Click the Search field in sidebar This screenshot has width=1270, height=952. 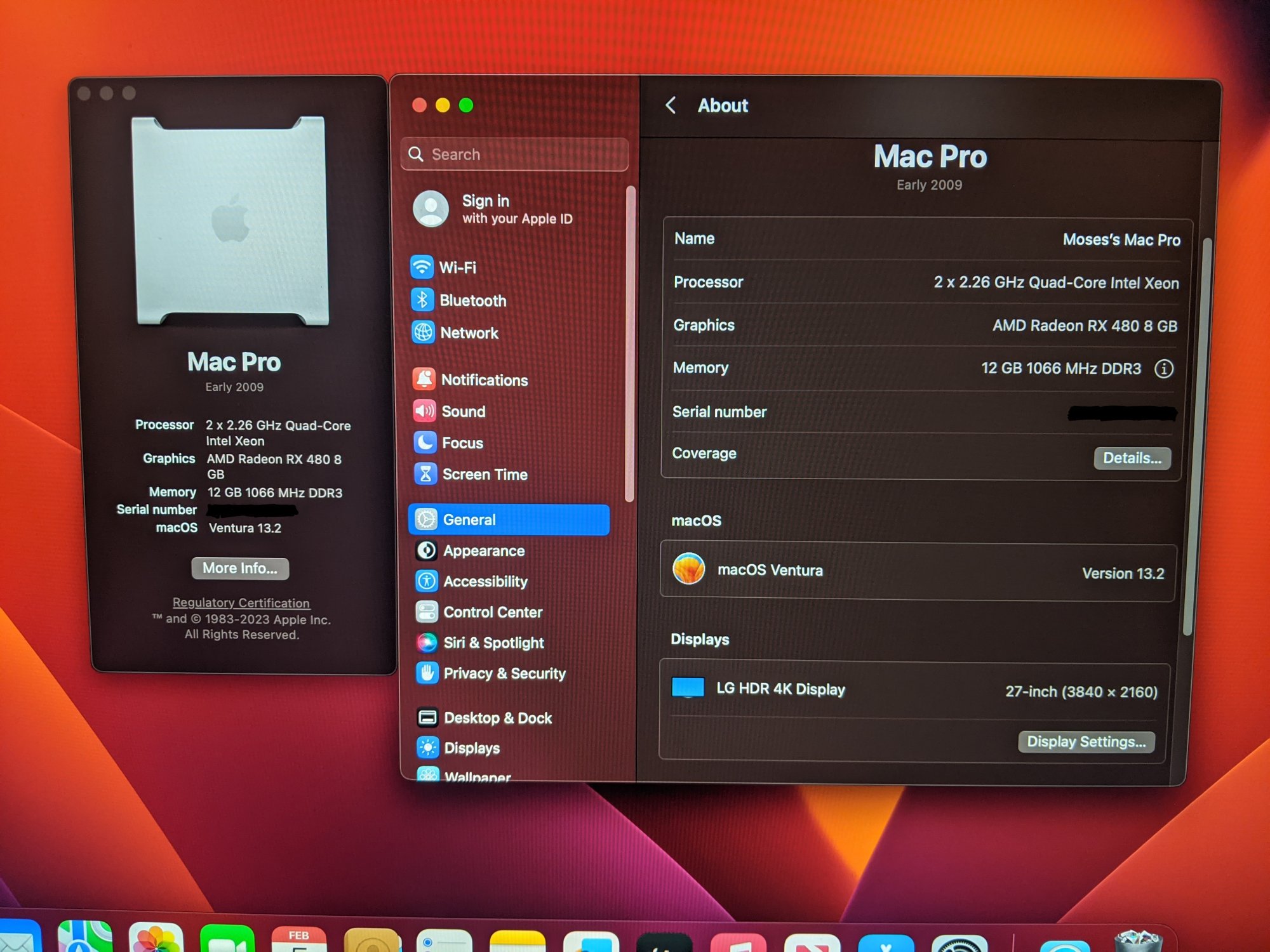[x=514, y=154]
